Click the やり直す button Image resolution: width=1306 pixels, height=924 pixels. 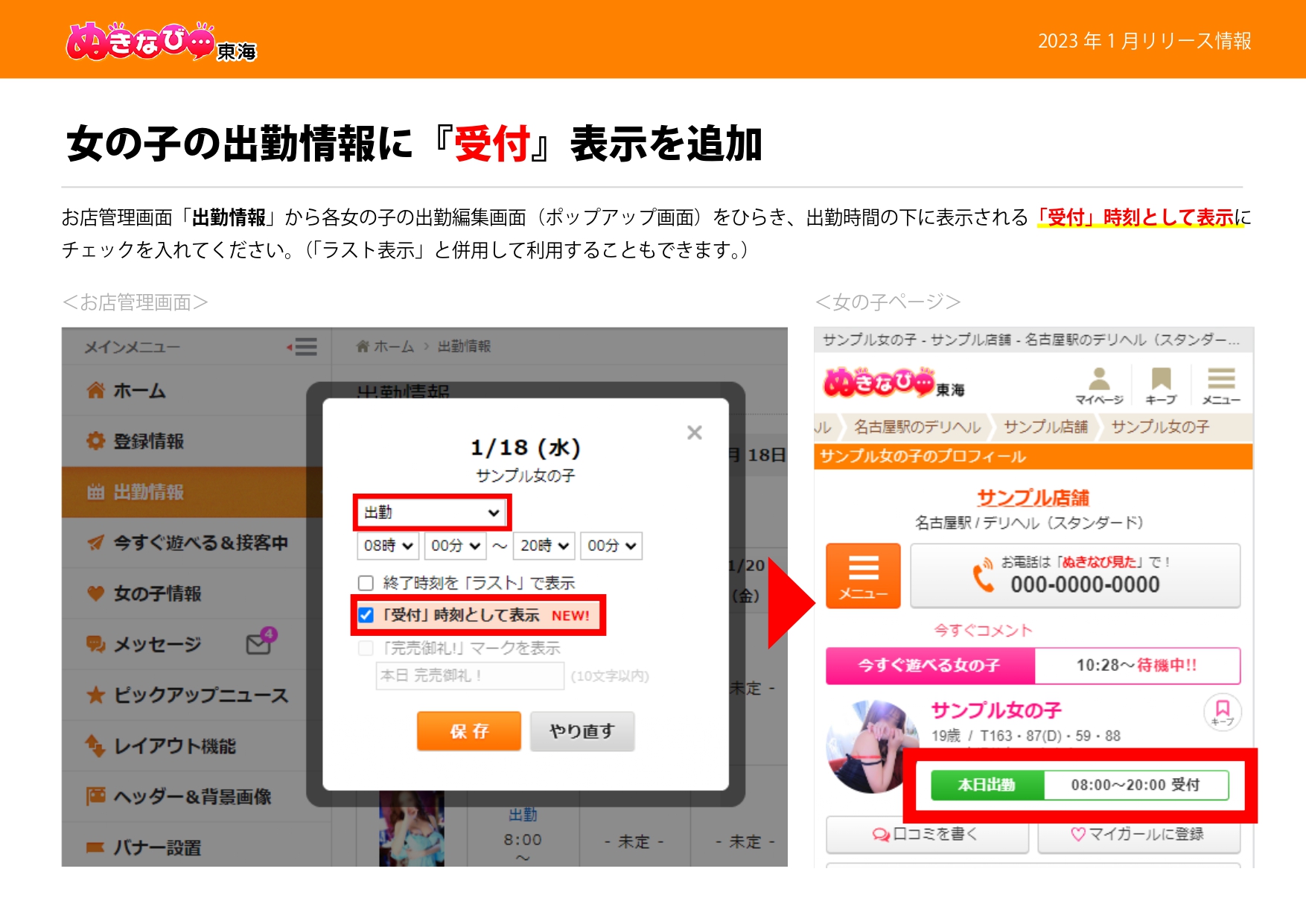pyautogui.click(x=582, y=731)
